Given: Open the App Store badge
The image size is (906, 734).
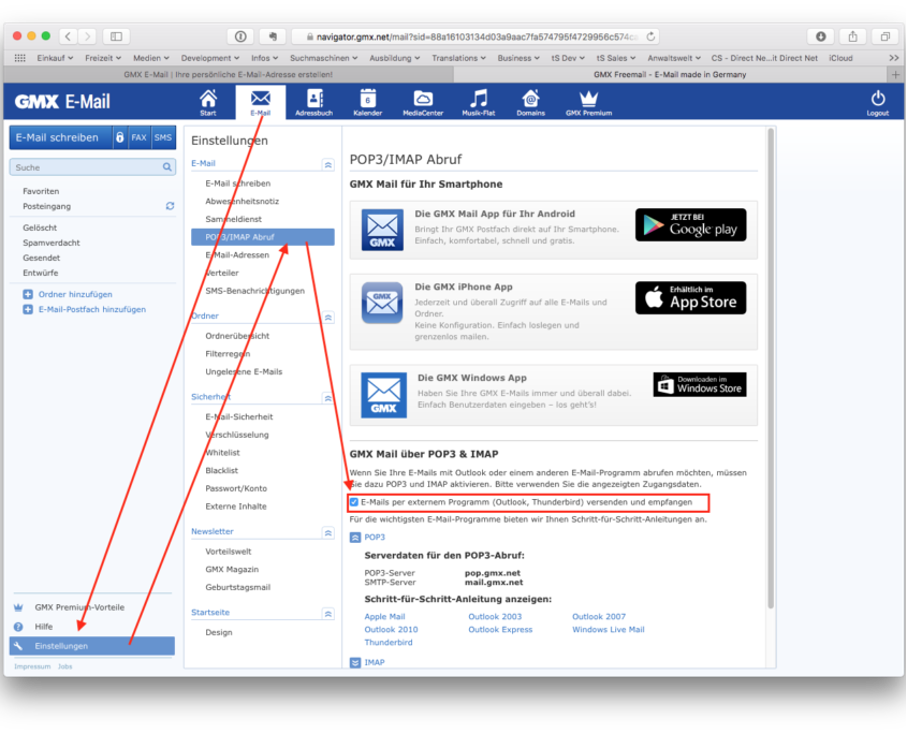Looking at the screenshot, I should click(690, 298).
